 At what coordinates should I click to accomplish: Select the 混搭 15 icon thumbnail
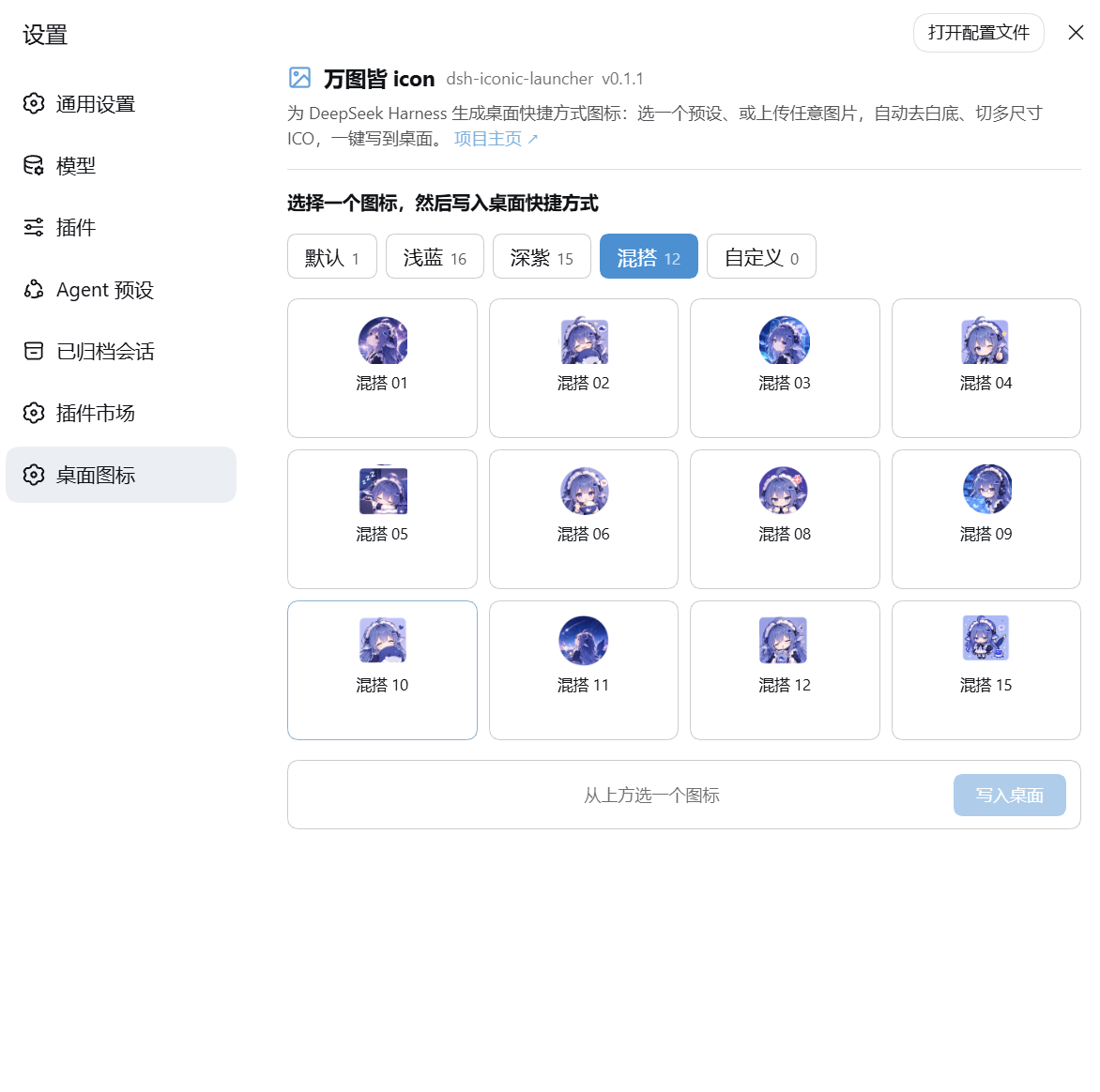coord(985,638)
